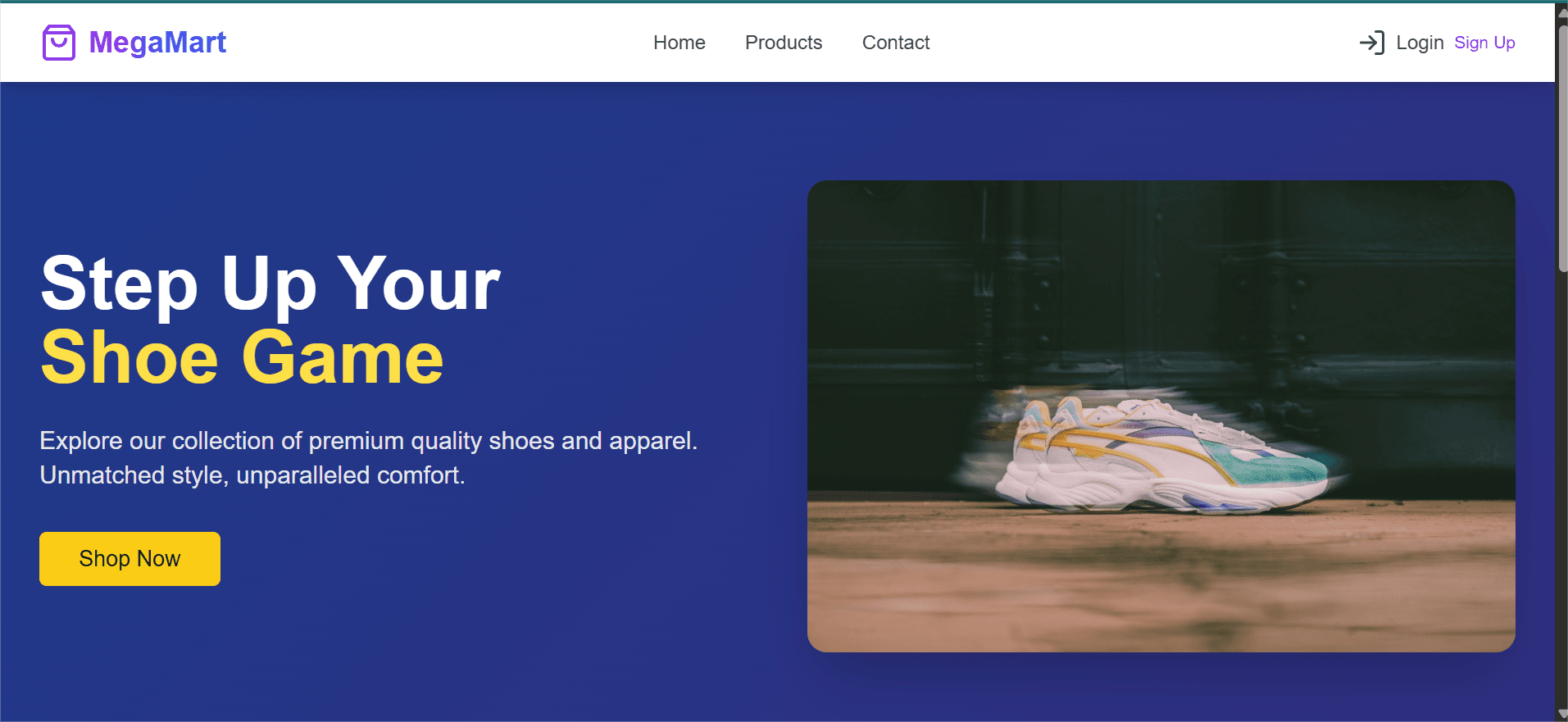Click the "Step Up Your" white heading
This screenshot has width=1568, height=722.
[x=270, y=284]
